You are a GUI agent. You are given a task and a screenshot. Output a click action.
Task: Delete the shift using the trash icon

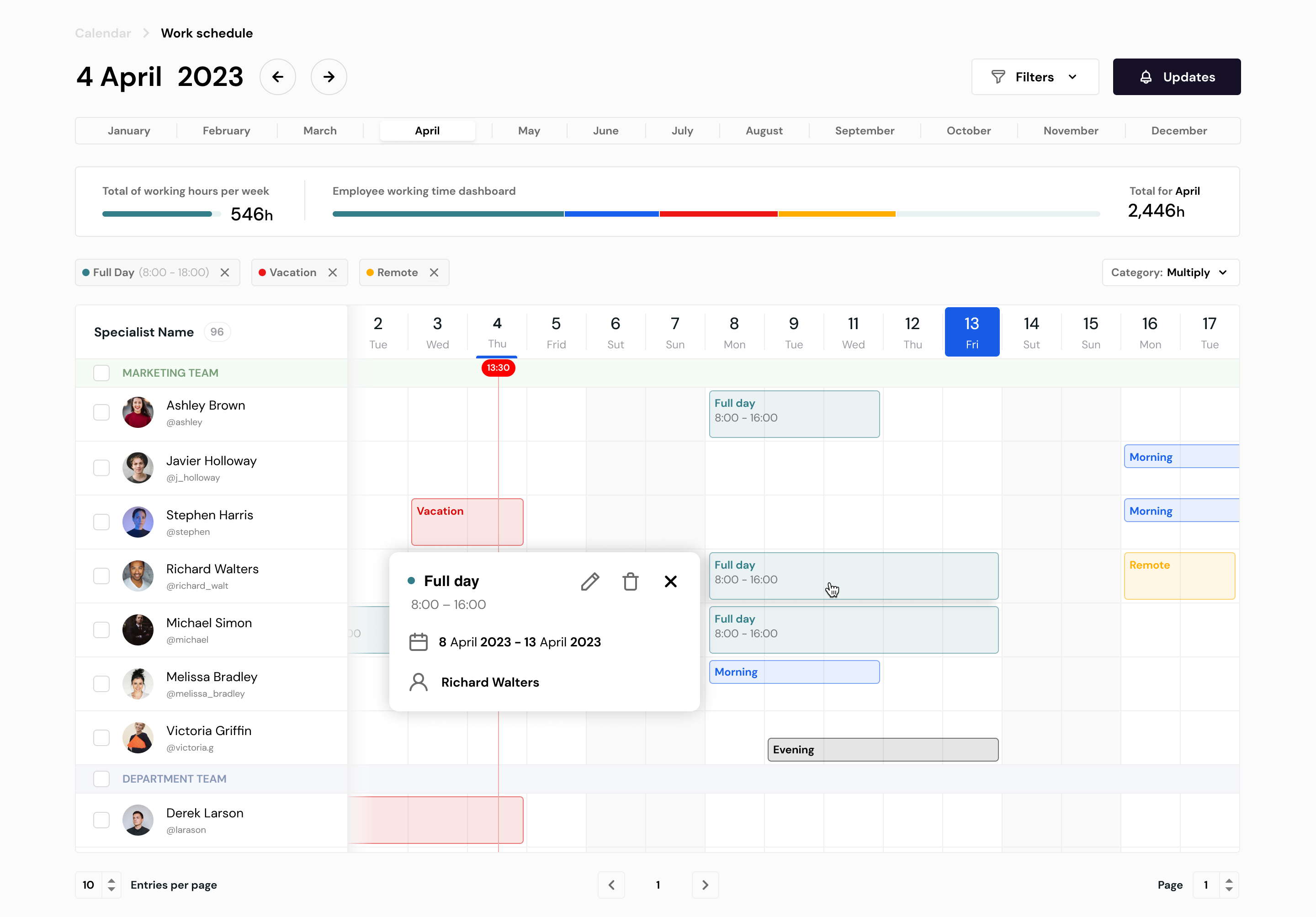point(631,581)
